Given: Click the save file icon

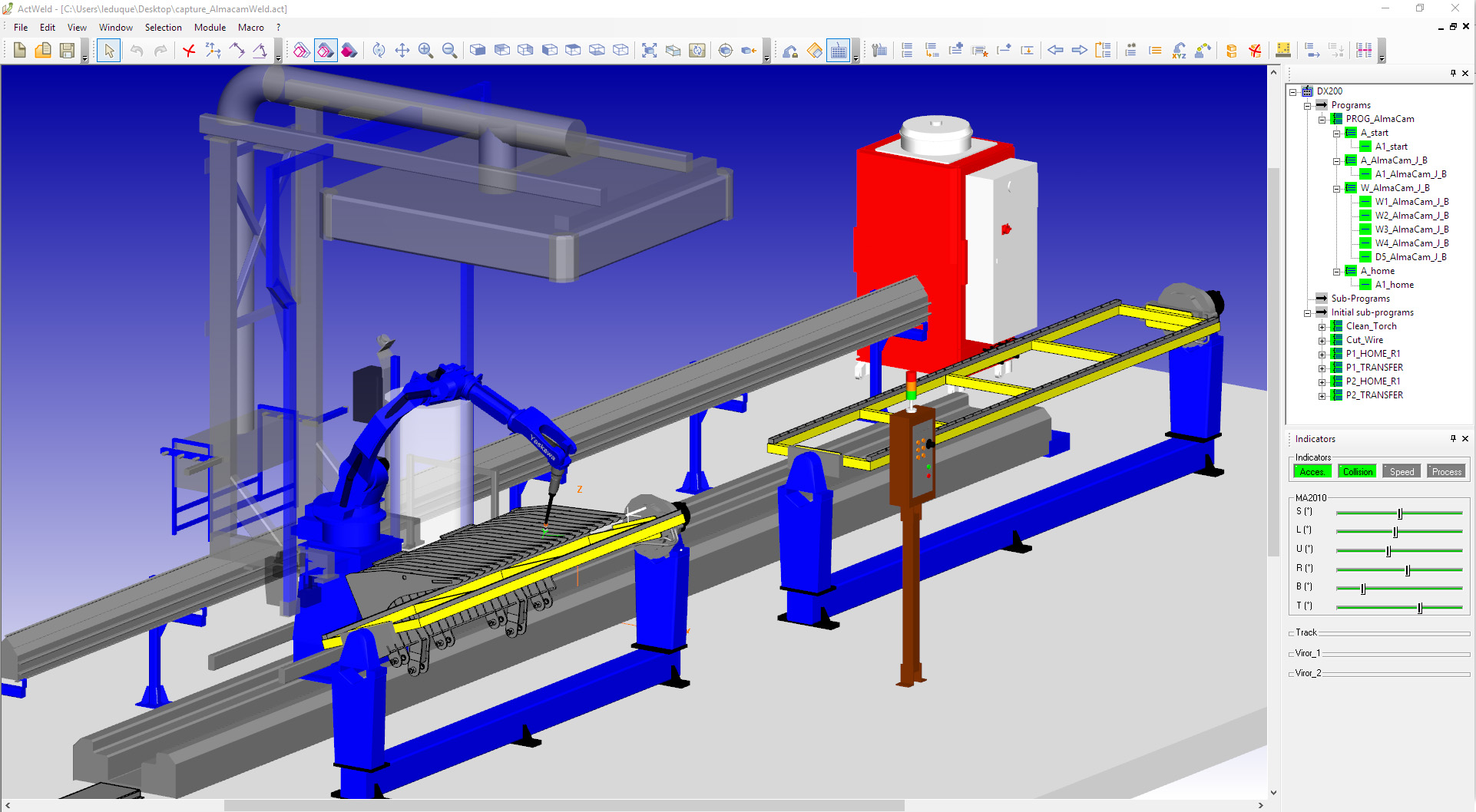Looking at the screenshot, I should [x=68, y=51].
